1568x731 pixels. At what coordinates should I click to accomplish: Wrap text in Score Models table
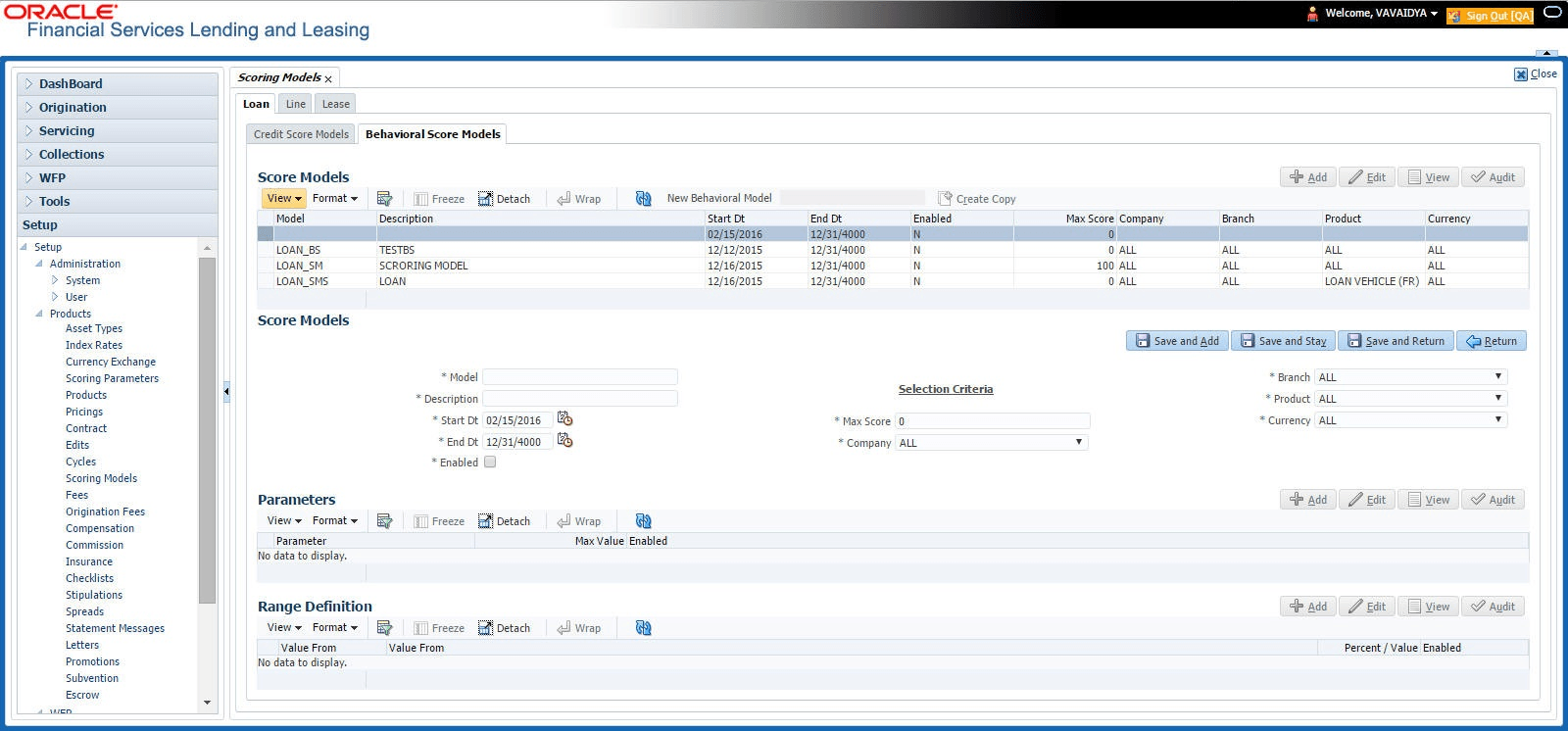click(579, 199)
